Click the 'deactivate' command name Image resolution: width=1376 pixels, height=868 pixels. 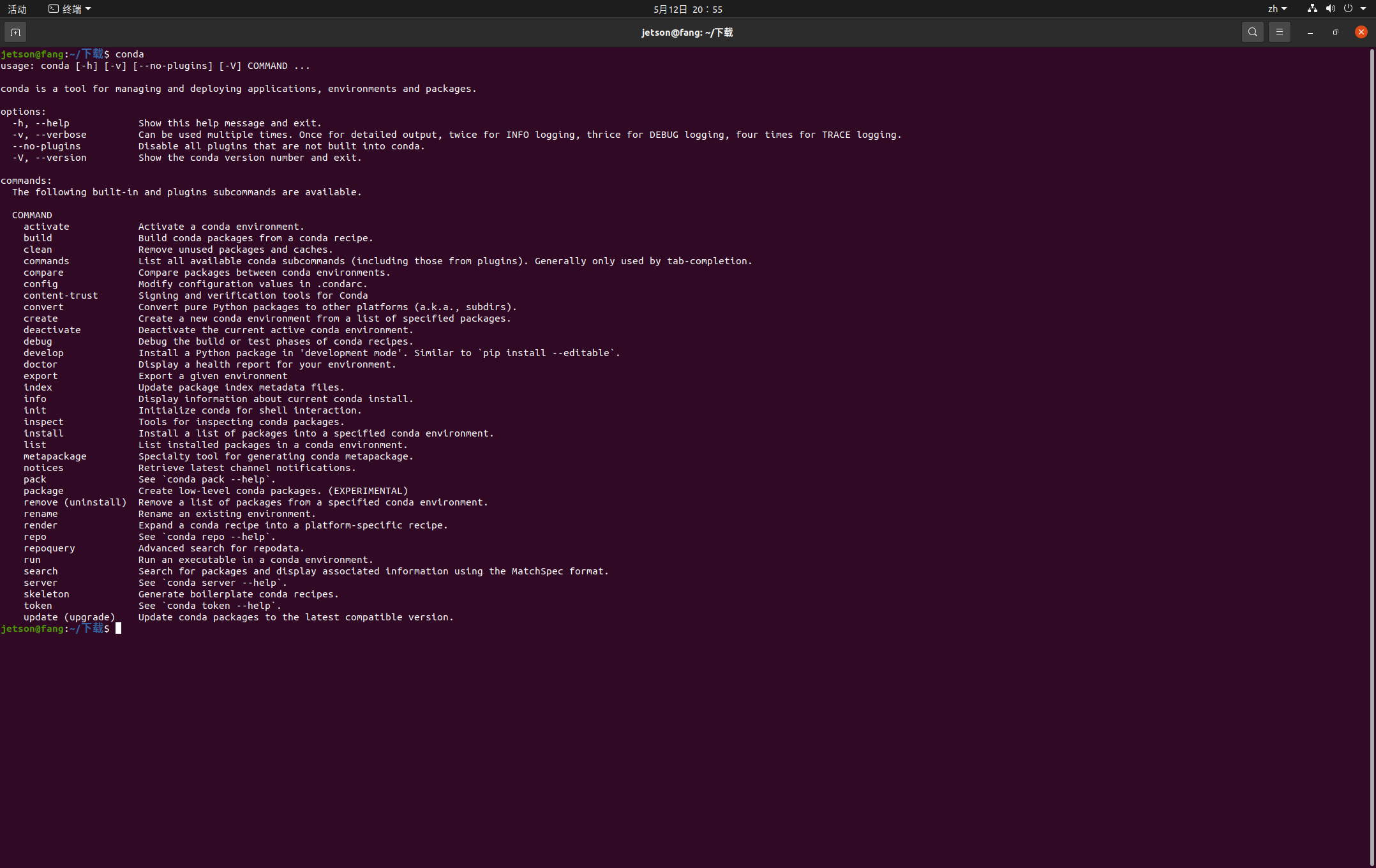click(52, 330)
